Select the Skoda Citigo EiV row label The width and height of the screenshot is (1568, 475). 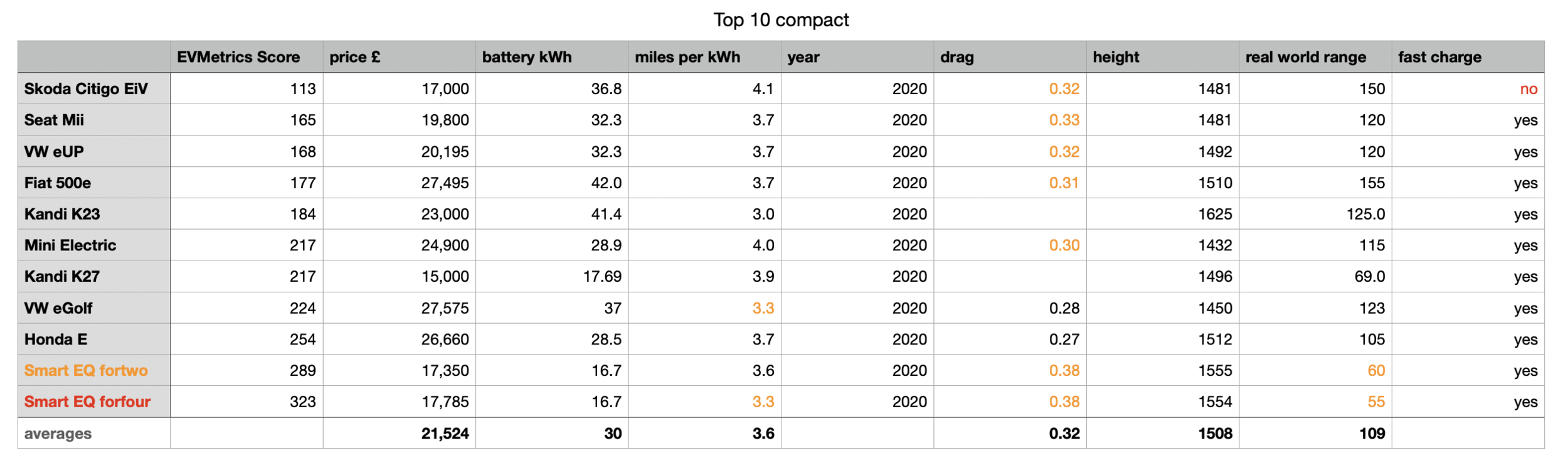pos(86,88)
